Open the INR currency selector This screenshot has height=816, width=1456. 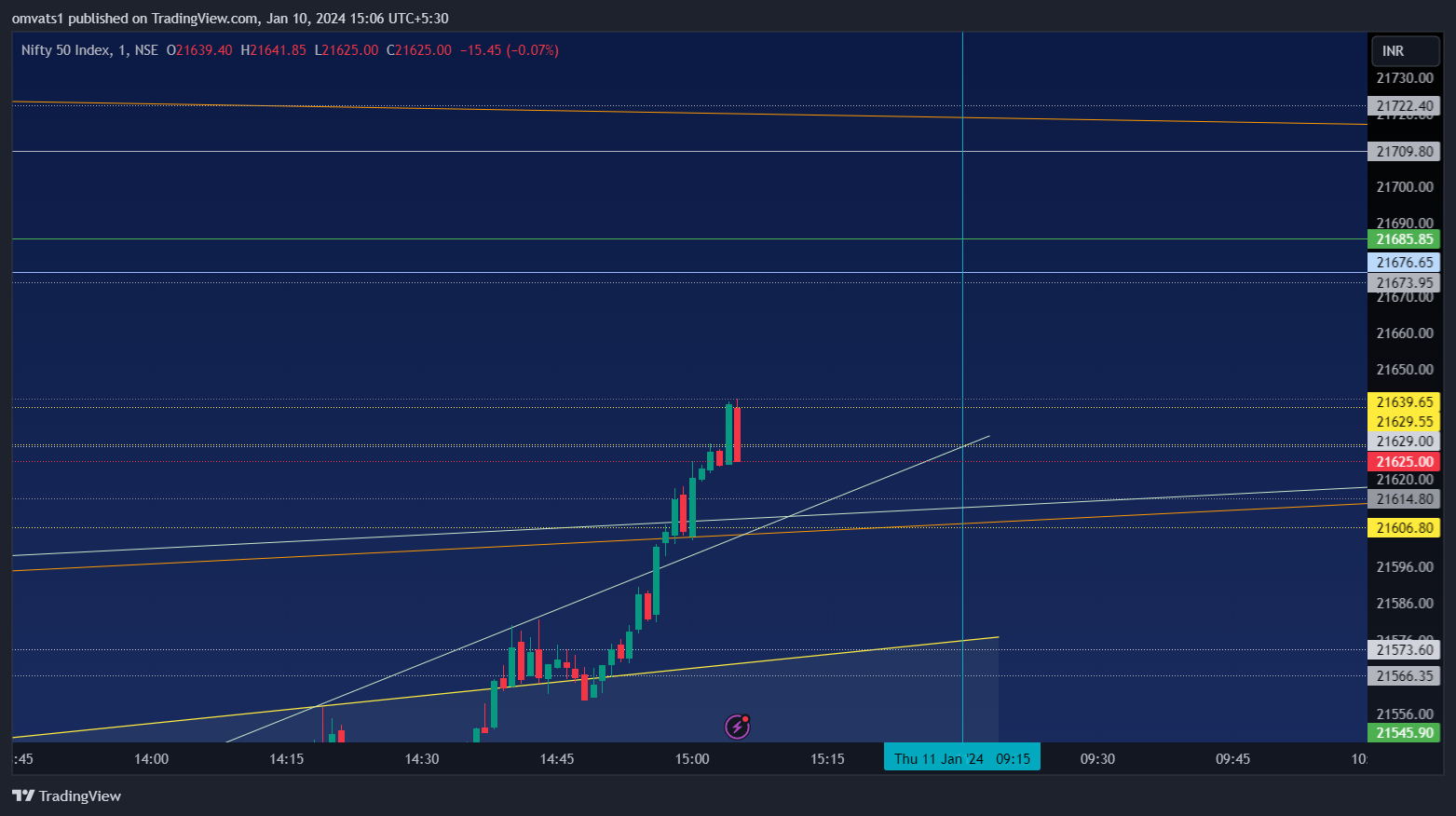(x=1406, y=51)
